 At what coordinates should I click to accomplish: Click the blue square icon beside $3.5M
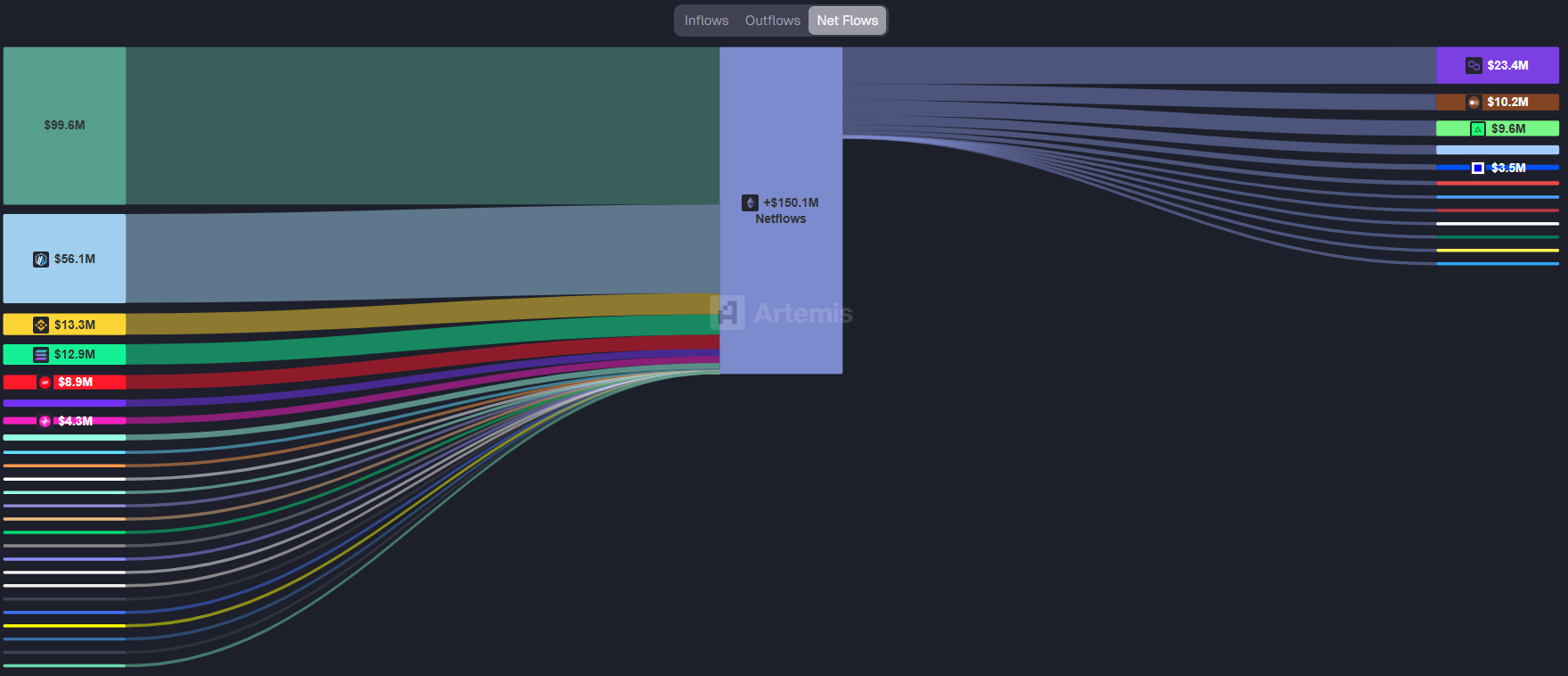(x=1478, y=168)
